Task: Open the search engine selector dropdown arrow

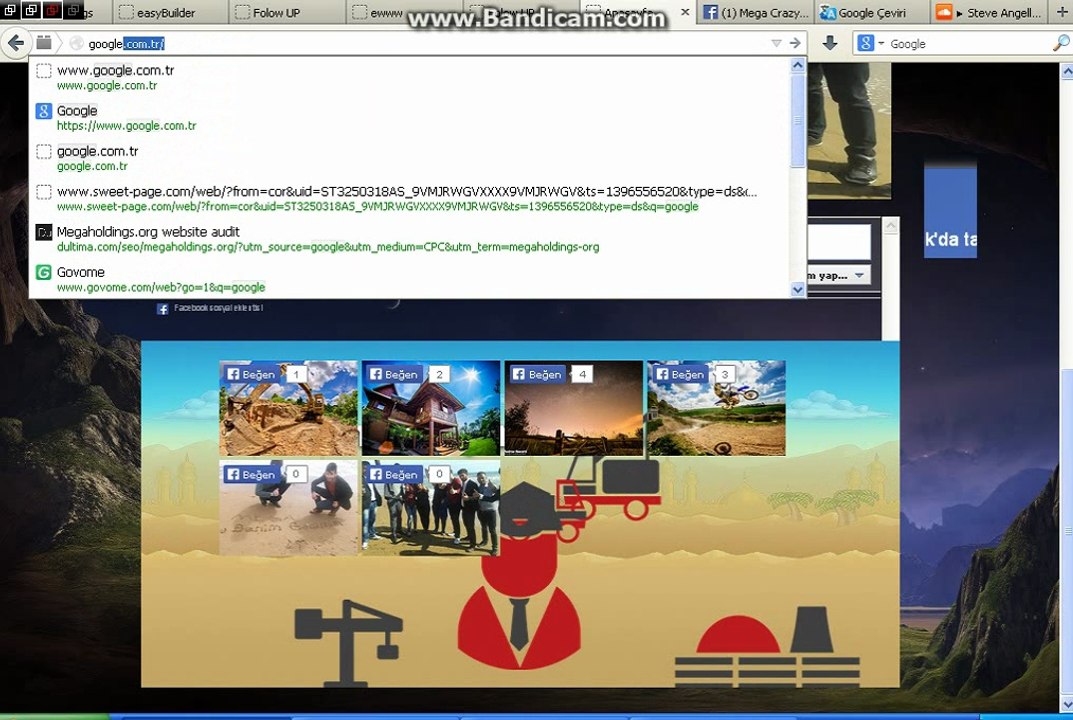Action: (881, 43)
